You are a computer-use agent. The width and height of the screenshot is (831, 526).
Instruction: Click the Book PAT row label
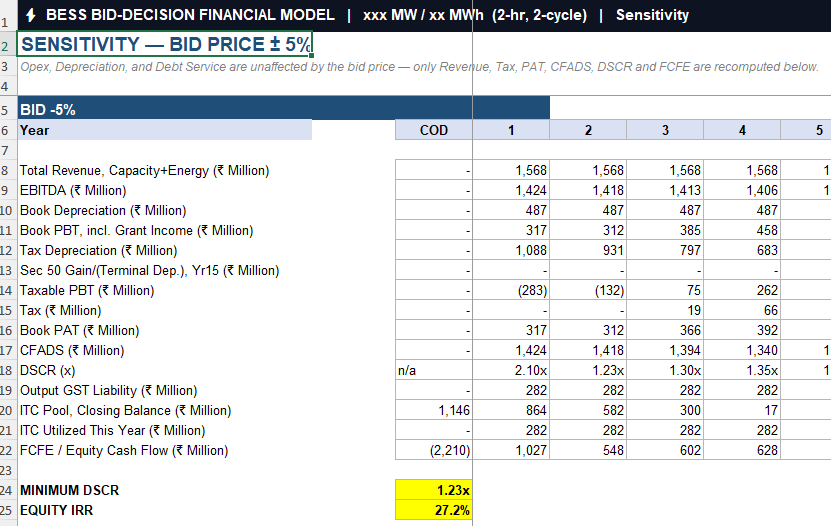pyautogui.click(x=79, y=331)
